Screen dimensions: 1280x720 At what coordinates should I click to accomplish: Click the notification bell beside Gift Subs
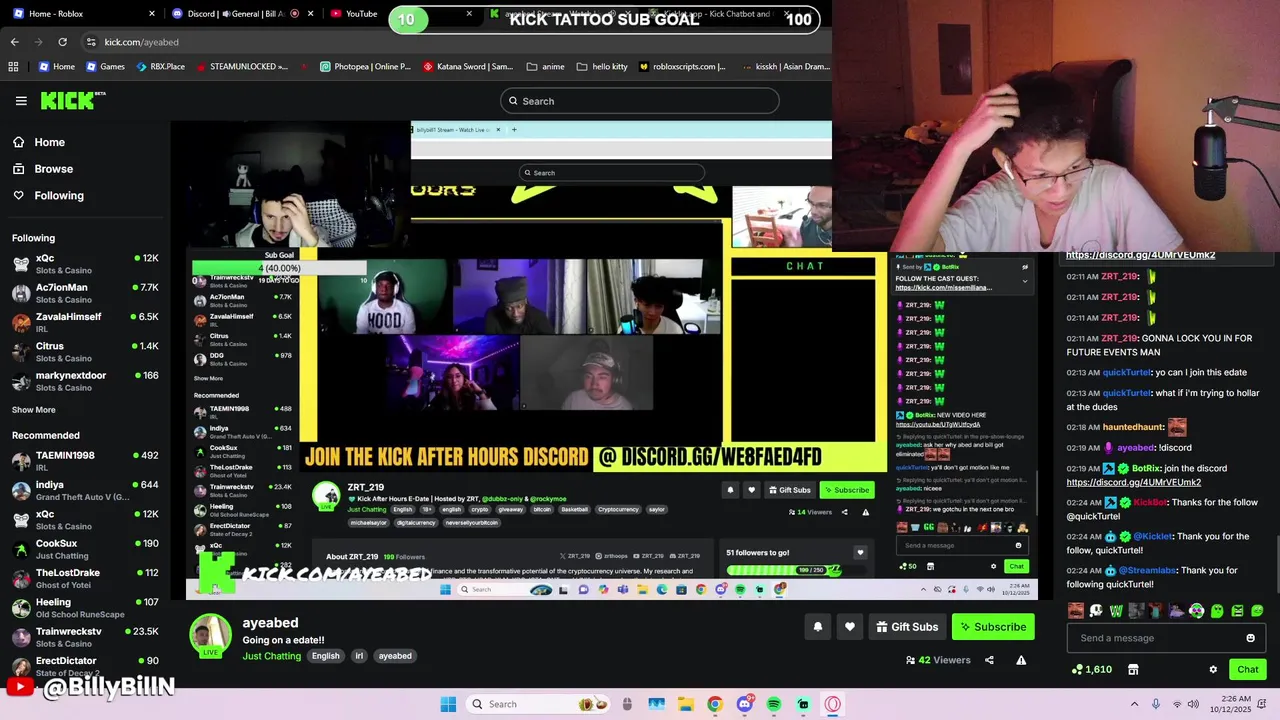point(818,627)
